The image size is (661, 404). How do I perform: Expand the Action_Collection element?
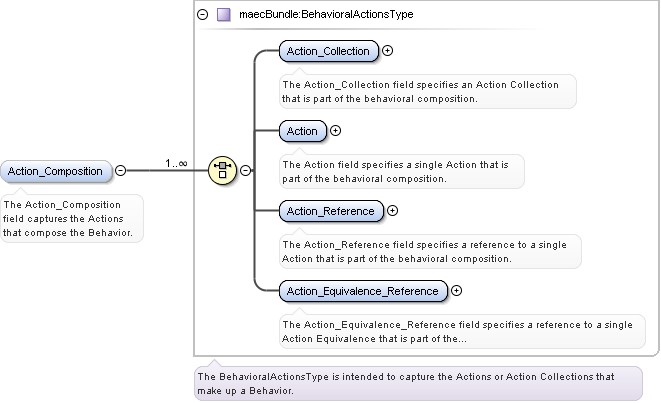pyautogui.click(x=388, y=50)
